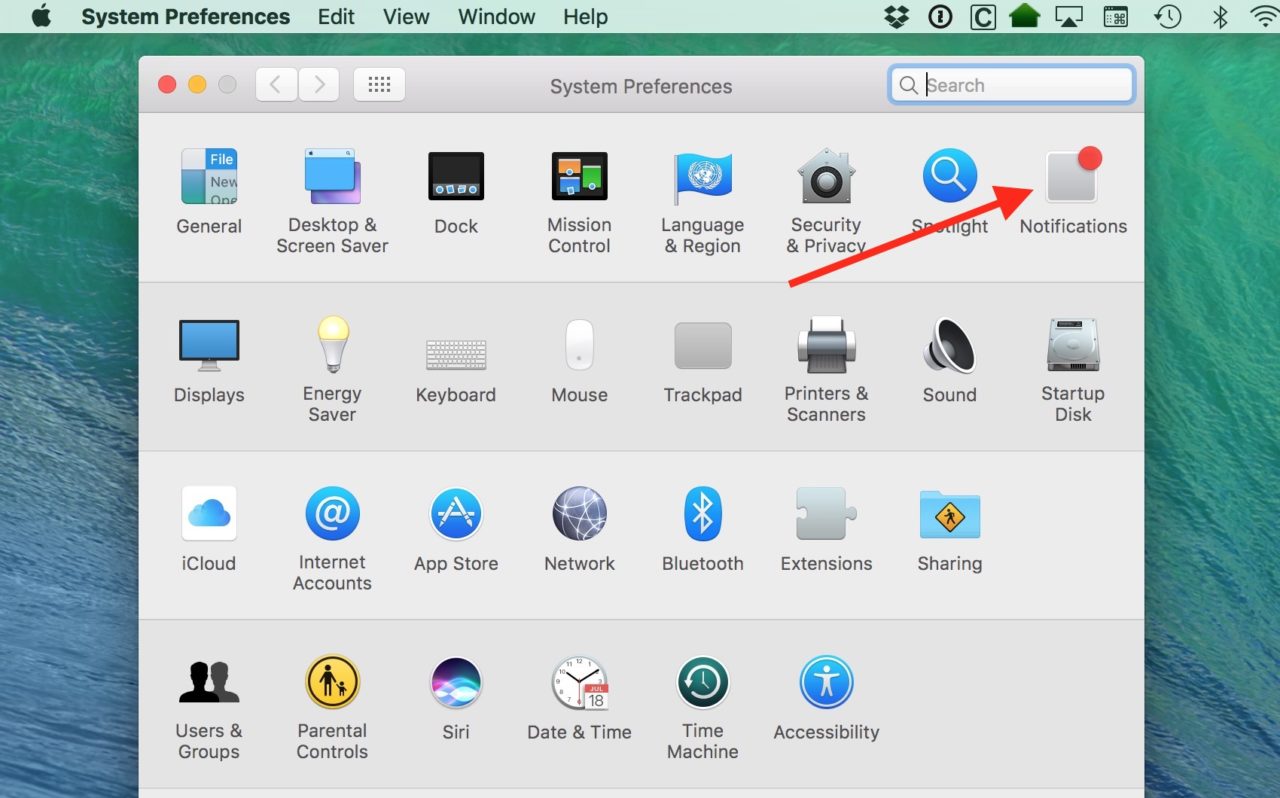Open Startup Disk preferences
The width and height of the screenshot is (1280, 798).
coord(1073,370)
